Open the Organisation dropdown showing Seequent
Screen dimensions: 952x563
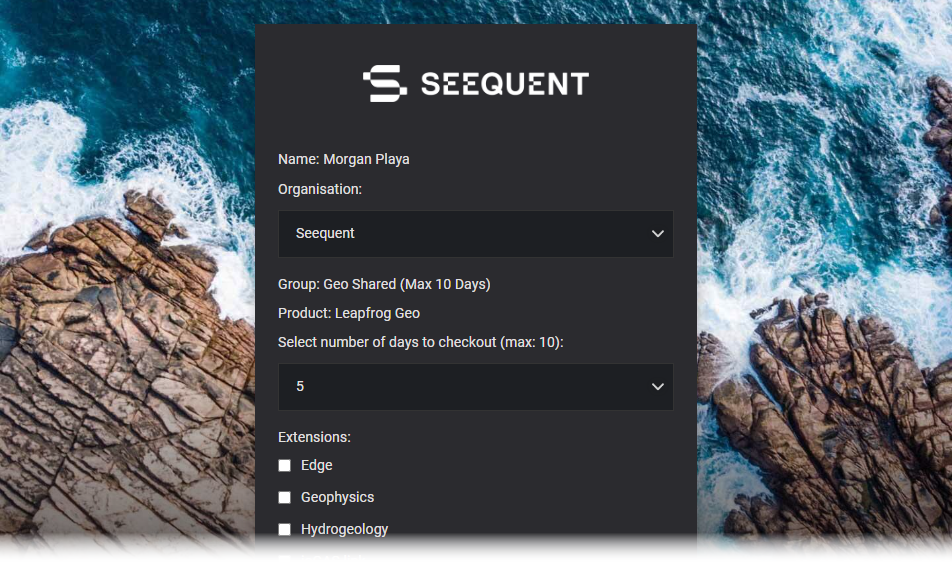coord(475,234)
